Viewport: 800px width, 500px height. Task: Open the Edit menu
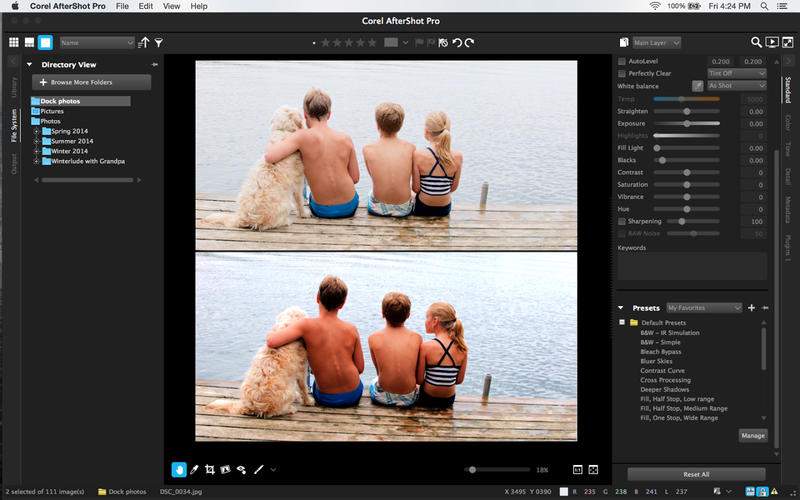(146, 6)
